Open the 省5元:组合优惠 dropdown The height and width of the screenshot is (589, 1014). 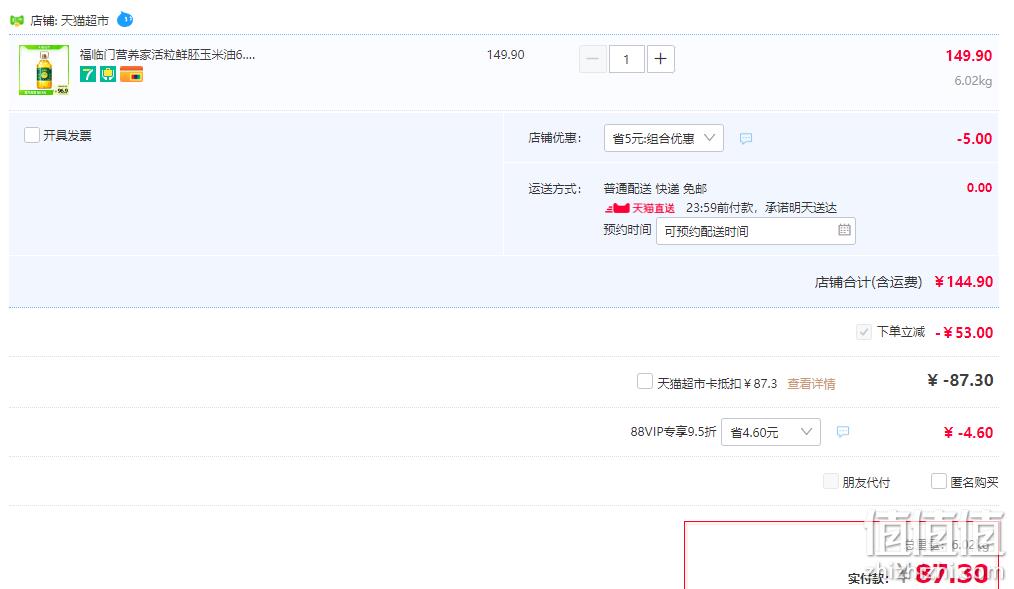point(663,138)
